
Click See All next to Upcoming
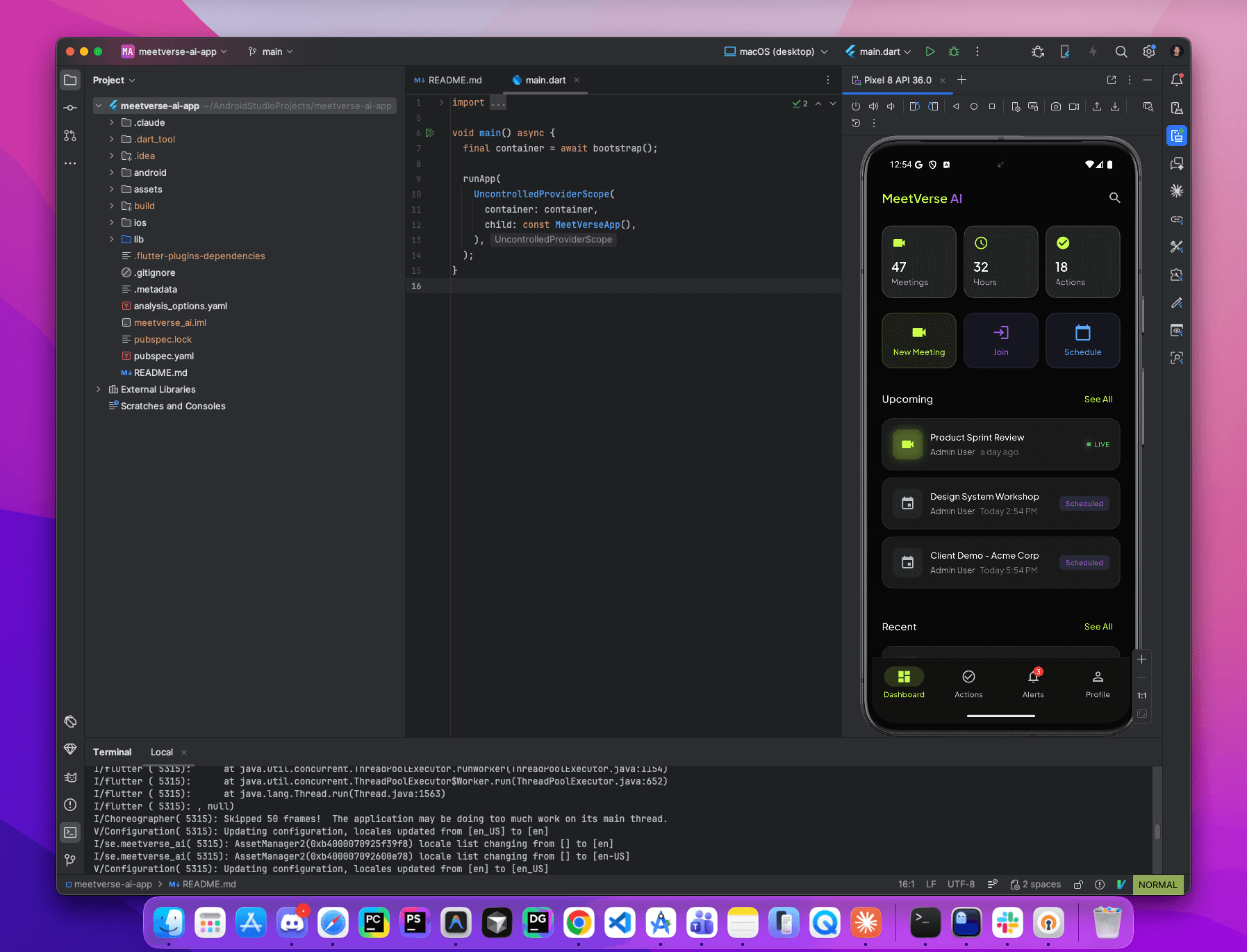[1098, 399]
